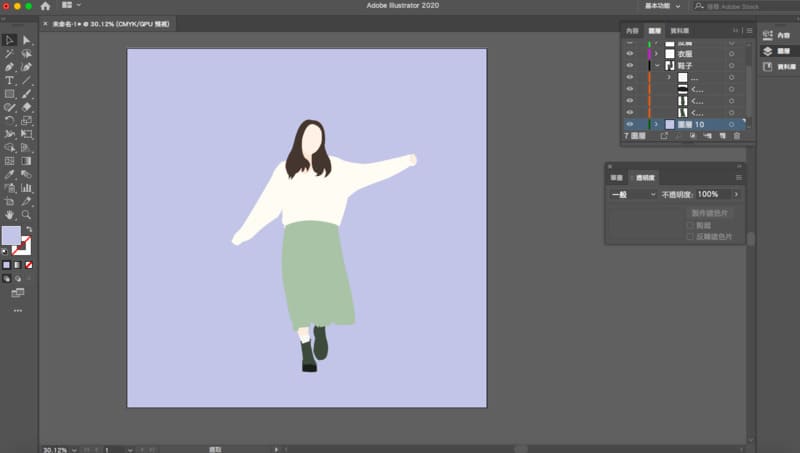
Task: Create new layer in Layers panel
Action: pos(722,136)
